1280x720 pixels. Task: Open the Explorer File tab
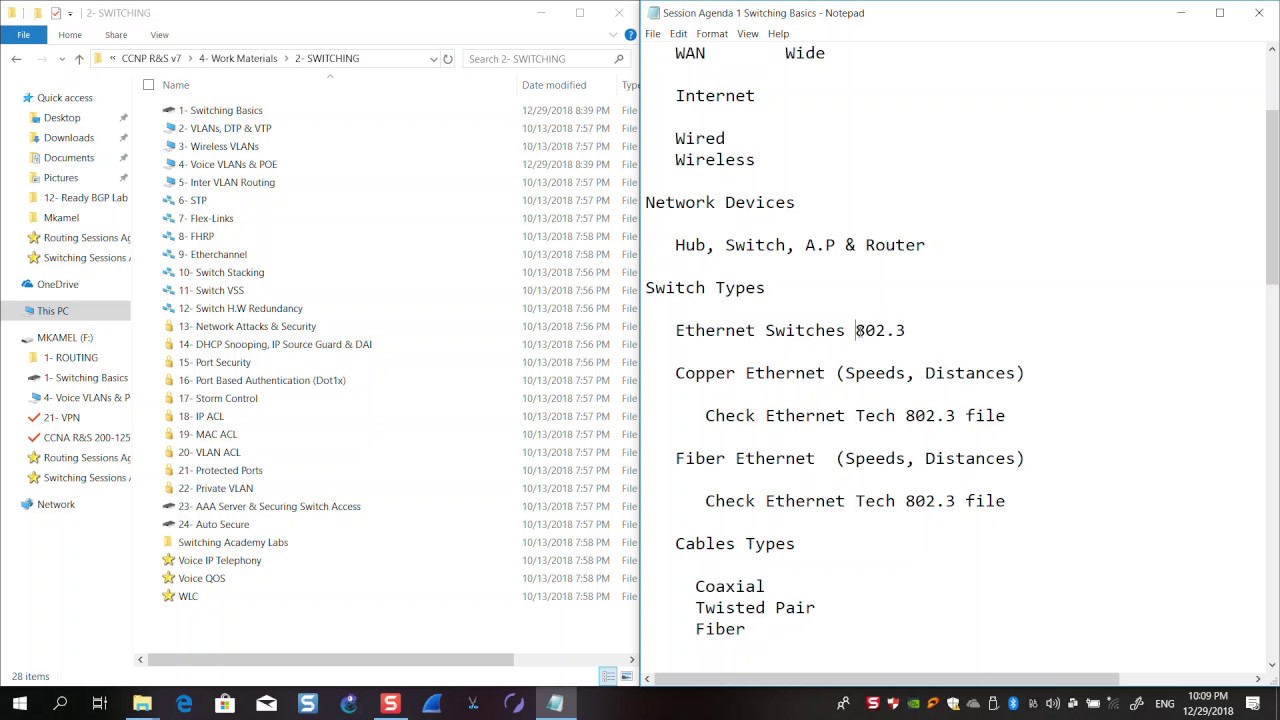[23, 35]
